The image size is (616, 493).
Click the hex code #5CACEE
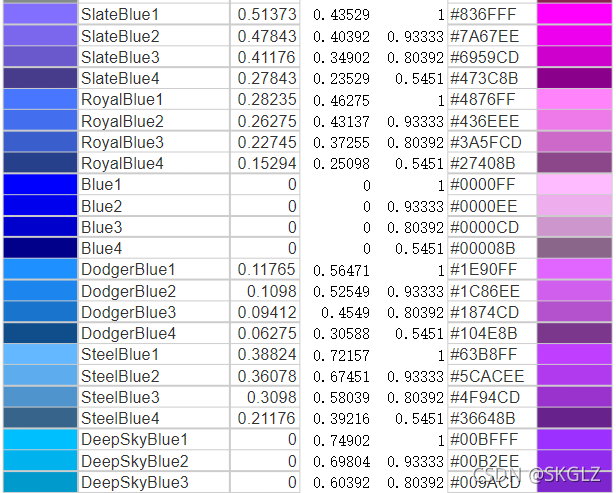[487, 376]
